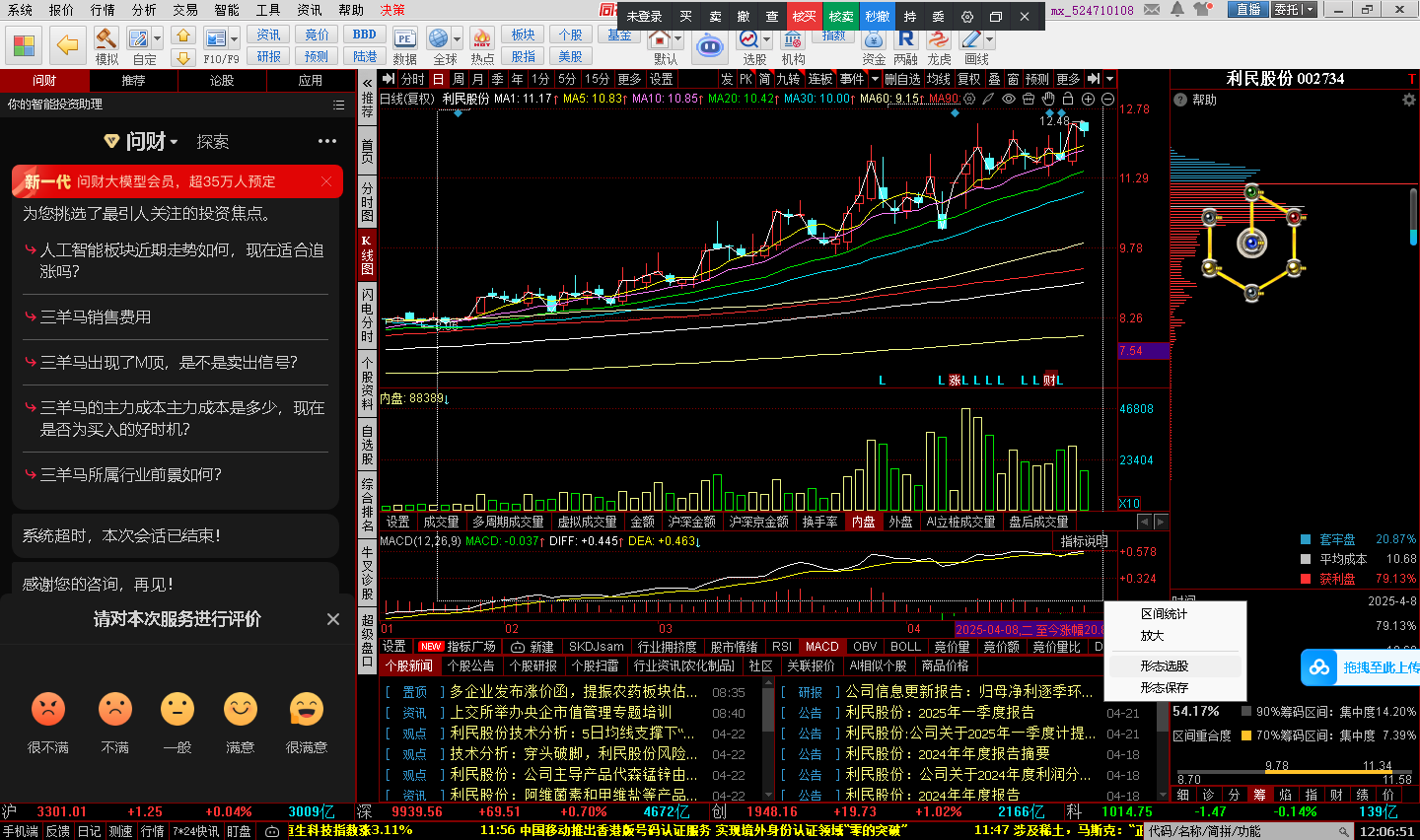
Task: Select the RSI indicator tab
Action: click(x=782, y=647)
